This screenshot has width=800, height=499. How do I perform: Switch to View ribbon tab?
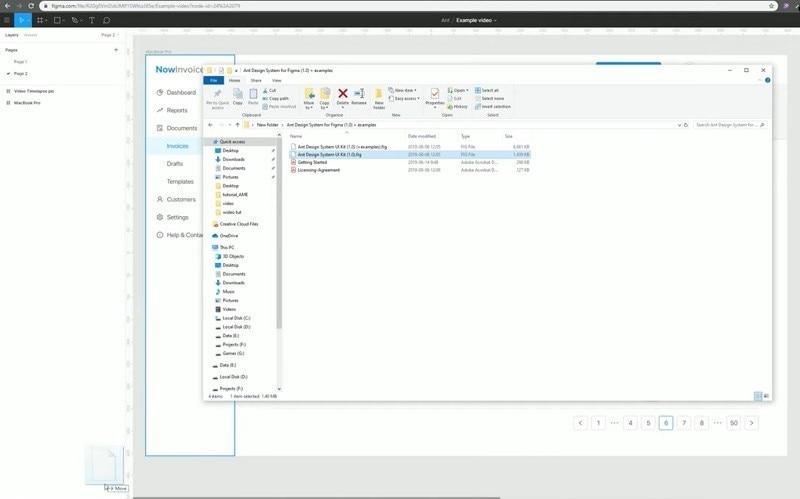click(x=277, y=80)
